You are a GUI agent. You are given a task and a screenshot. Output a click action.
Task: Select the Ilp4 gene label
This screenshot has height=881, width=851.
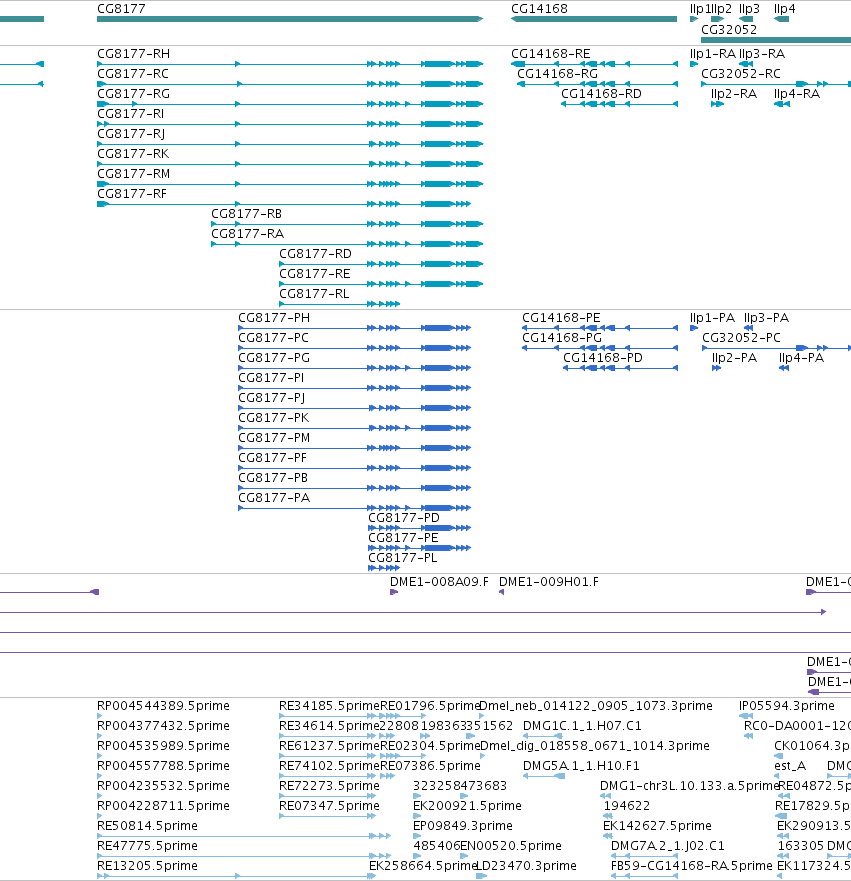tap(785, 9)
